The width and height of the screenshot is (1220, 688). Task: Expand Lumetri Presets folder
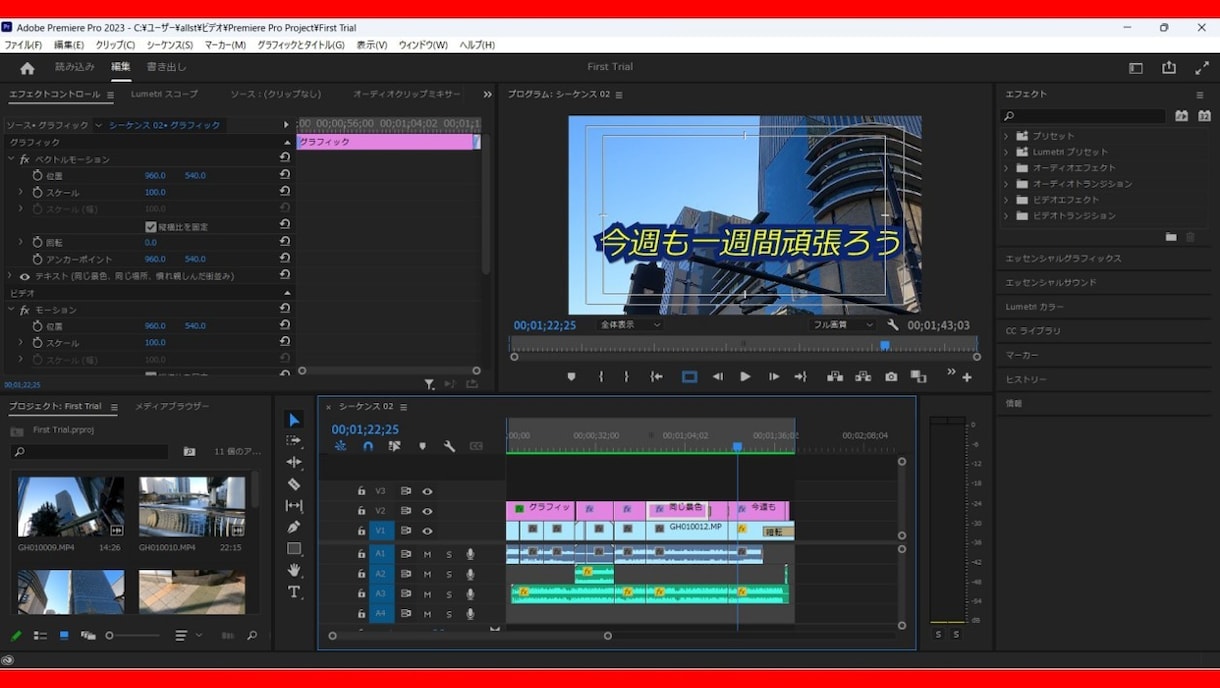click(x=1006, y=152)
